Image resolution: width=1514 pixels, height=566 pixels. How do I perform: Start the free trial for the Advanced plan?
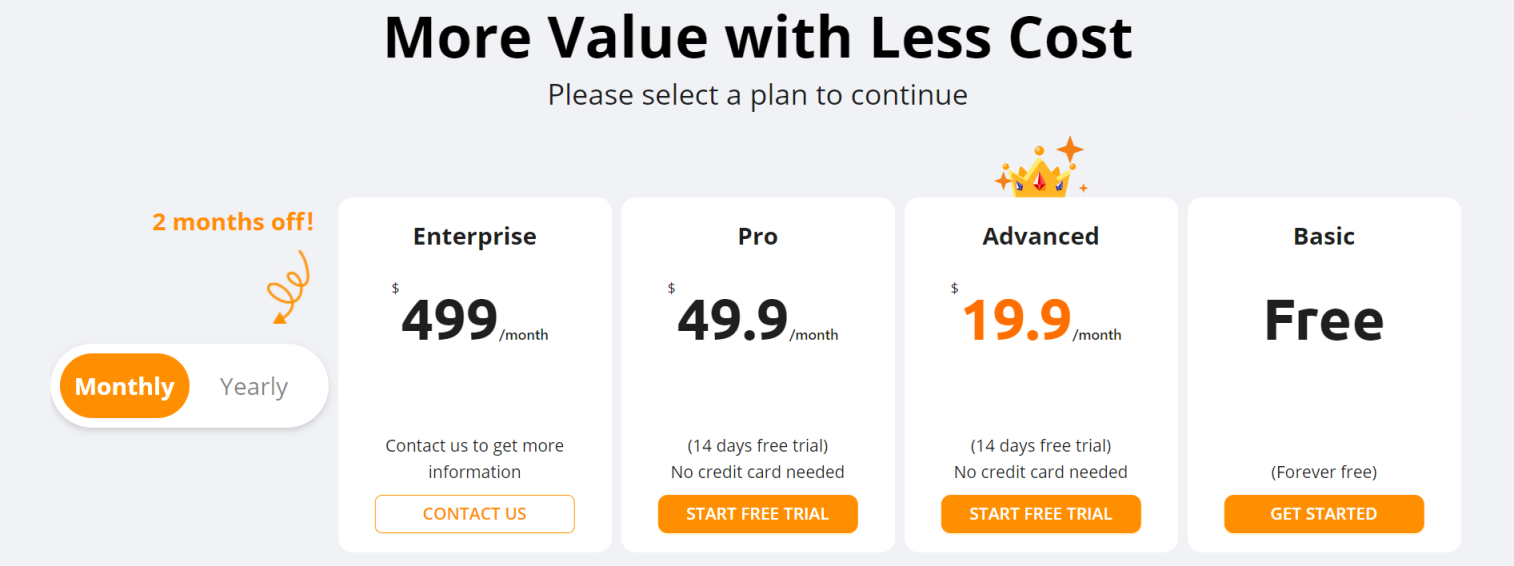coord(1040,514)
